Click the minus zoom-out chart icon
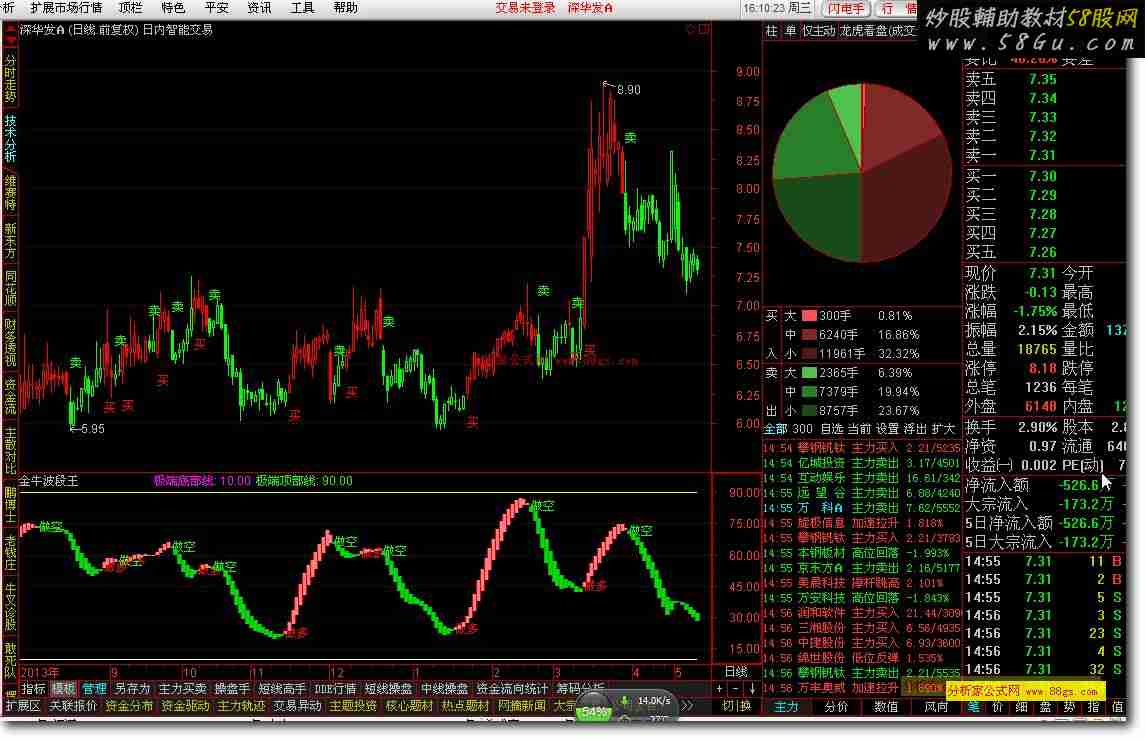 click(x=735, y=689)
